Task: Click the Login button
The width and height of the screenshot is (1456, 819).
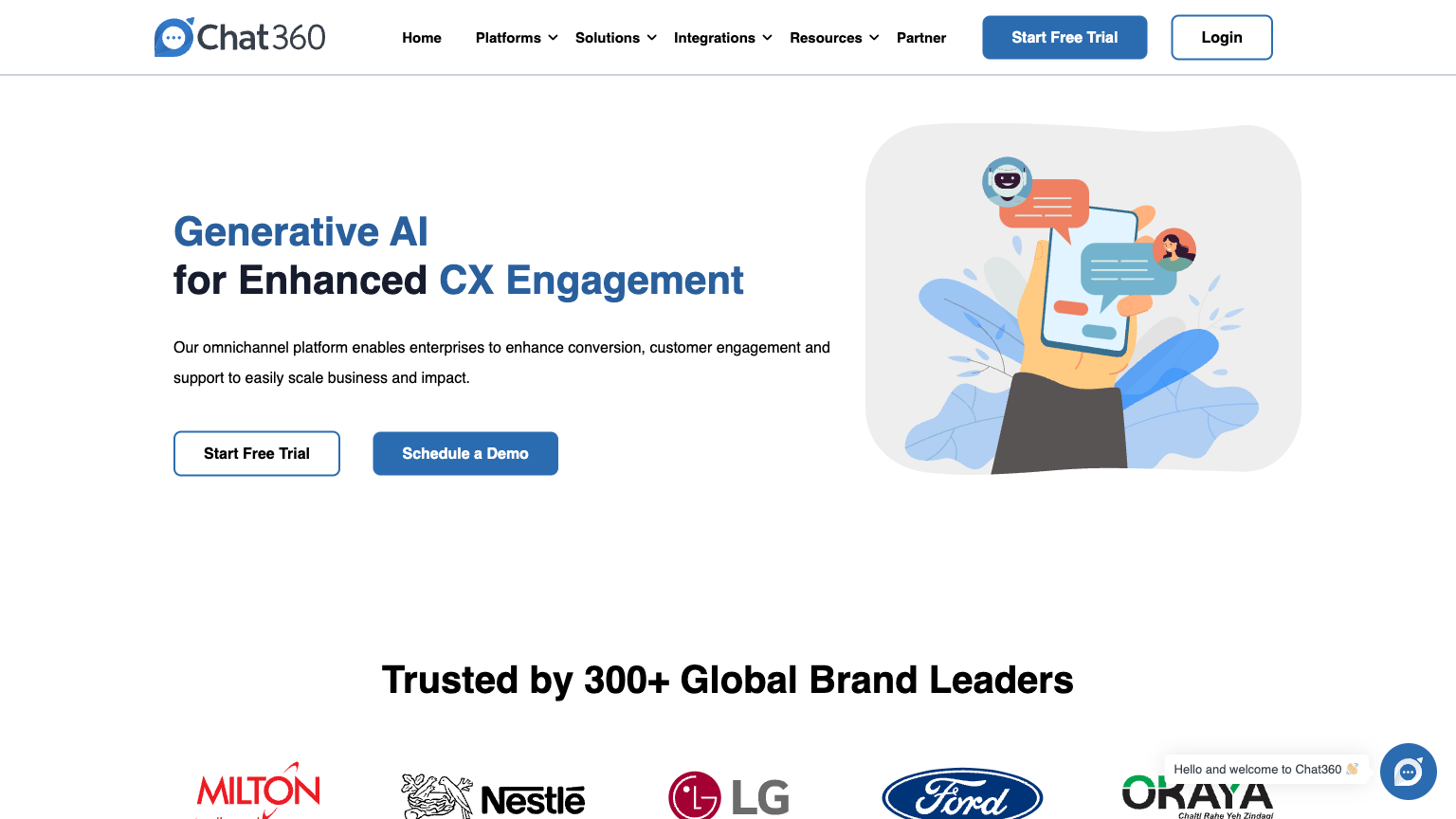Action: (1222, 37)
